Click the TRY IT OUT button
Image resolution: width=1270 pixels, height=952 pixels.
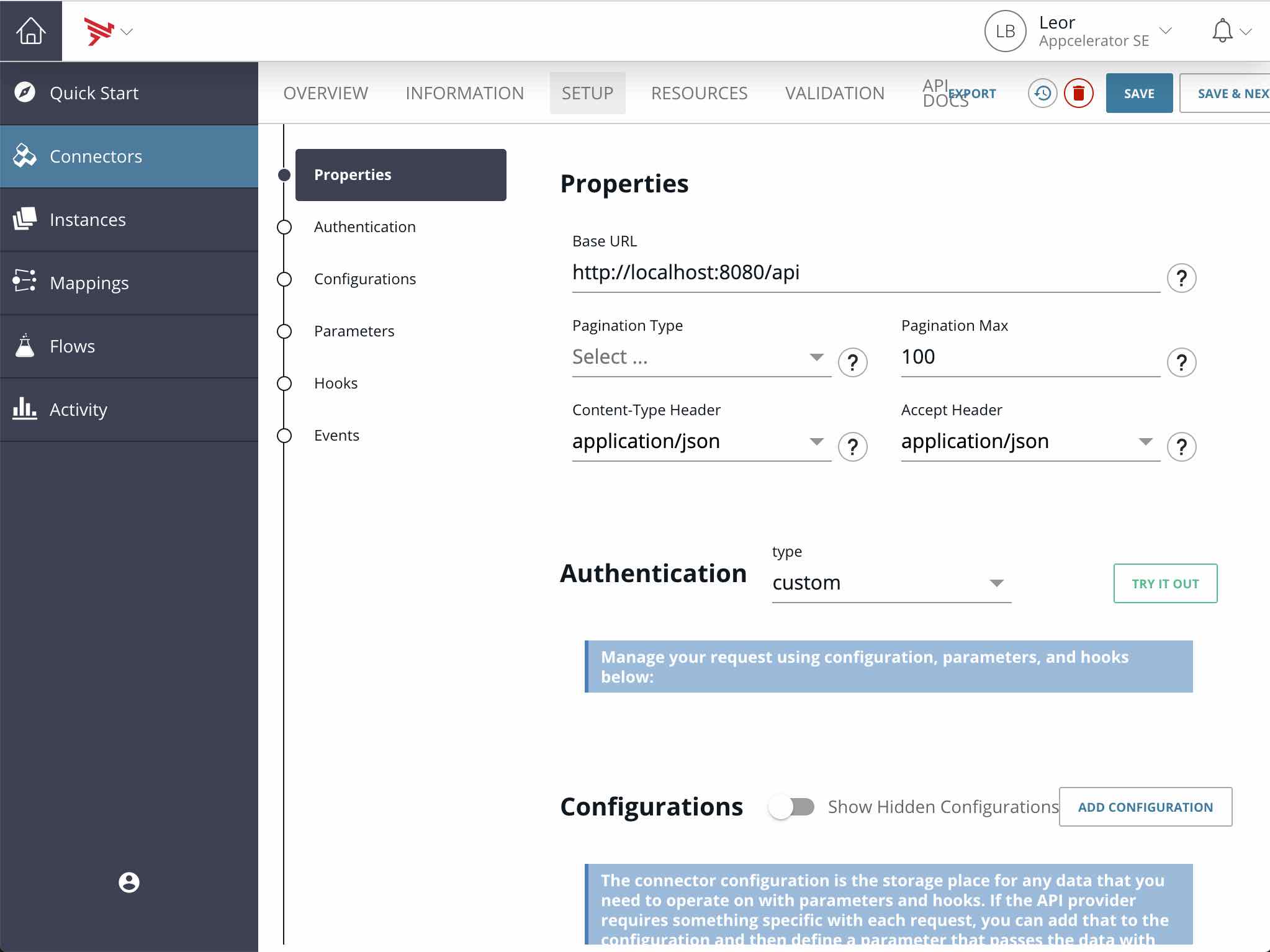pyautogui.click(x=1165, y=583)
